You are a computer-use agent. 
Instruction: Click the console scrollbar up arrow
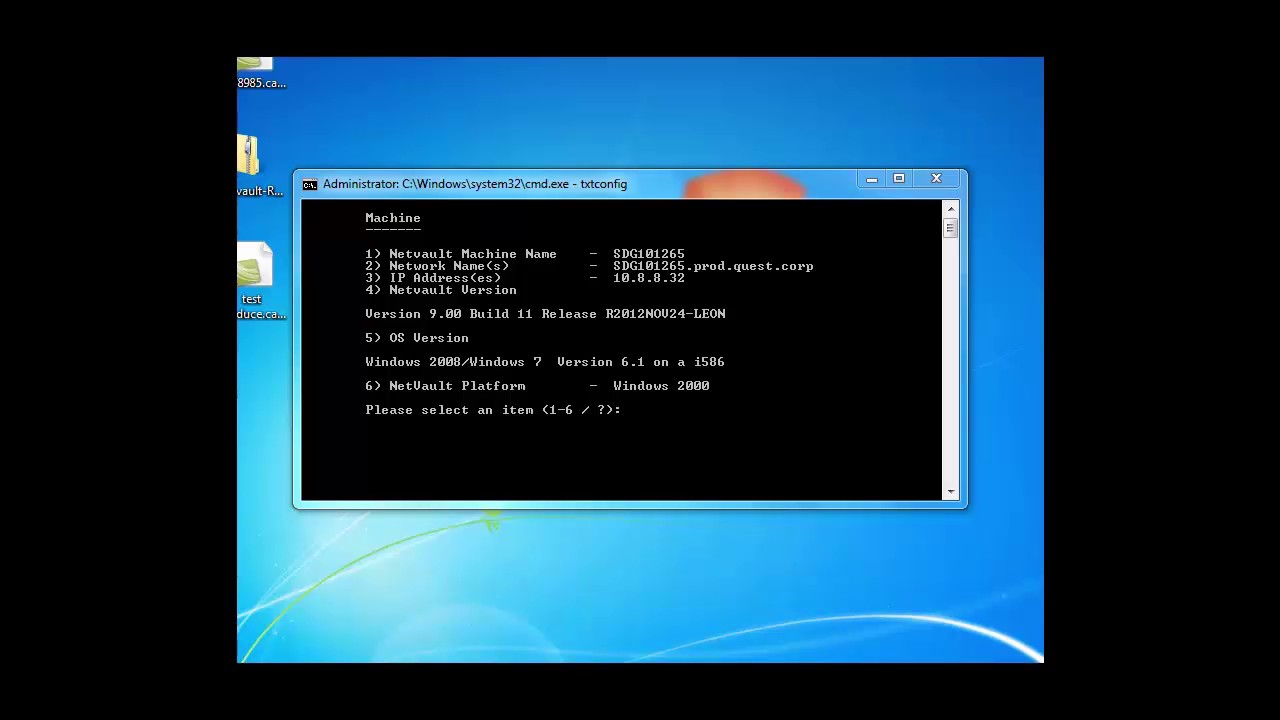(x=950, y=208)
